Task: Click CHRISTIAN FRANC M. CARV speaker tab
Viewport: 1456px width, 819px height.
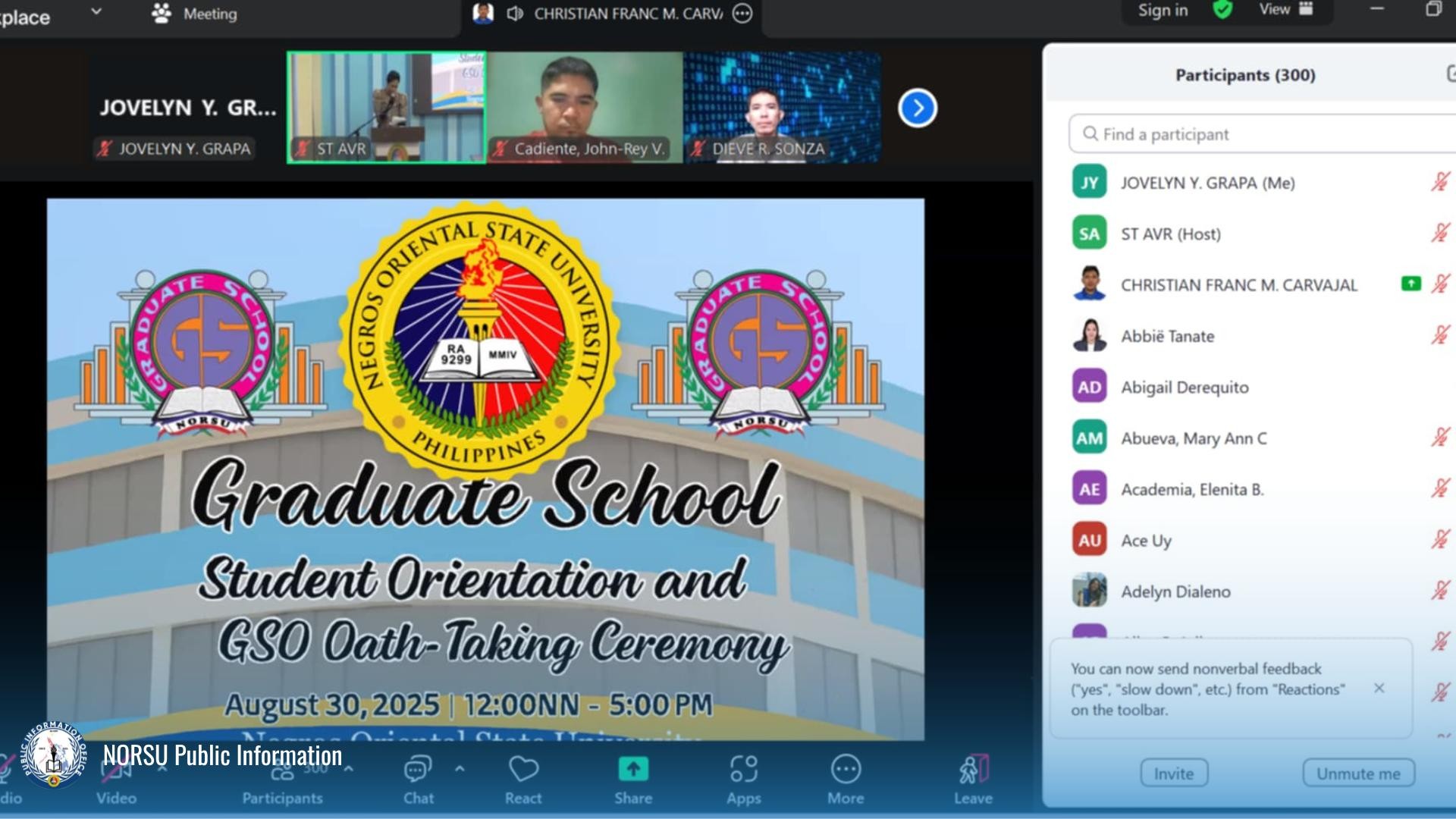Action: click(x=612, y=14)
